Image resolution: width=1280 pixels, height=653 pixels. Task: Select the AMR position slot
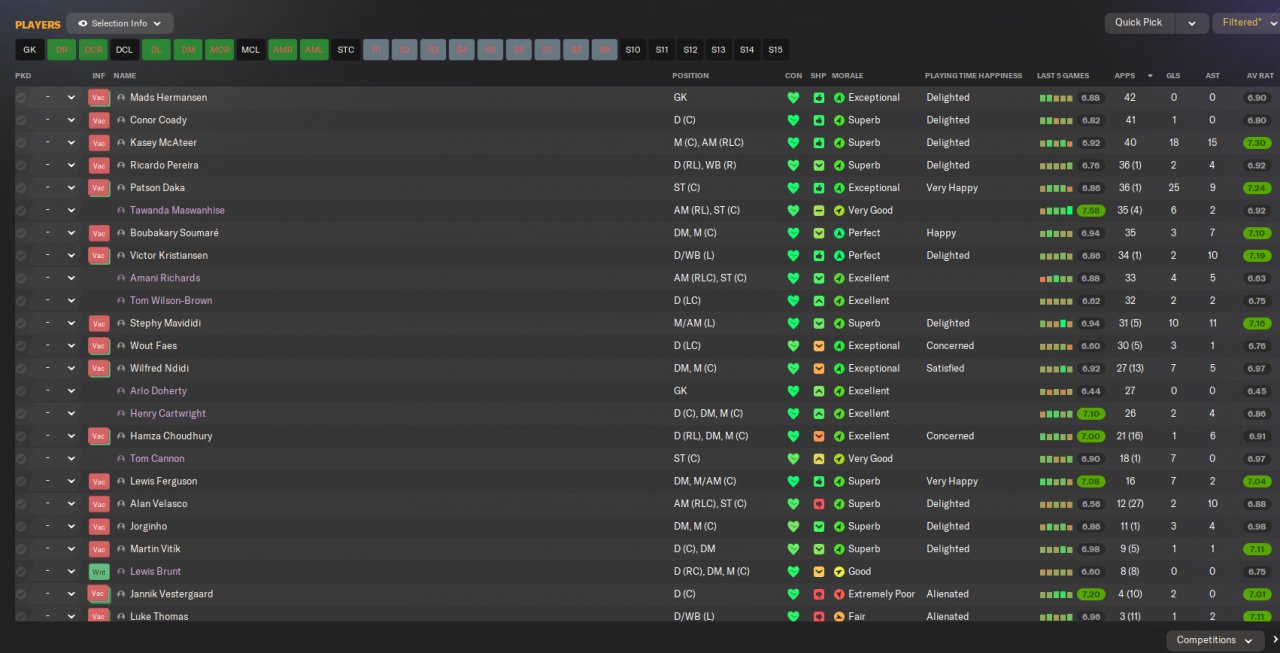point(282,49)
